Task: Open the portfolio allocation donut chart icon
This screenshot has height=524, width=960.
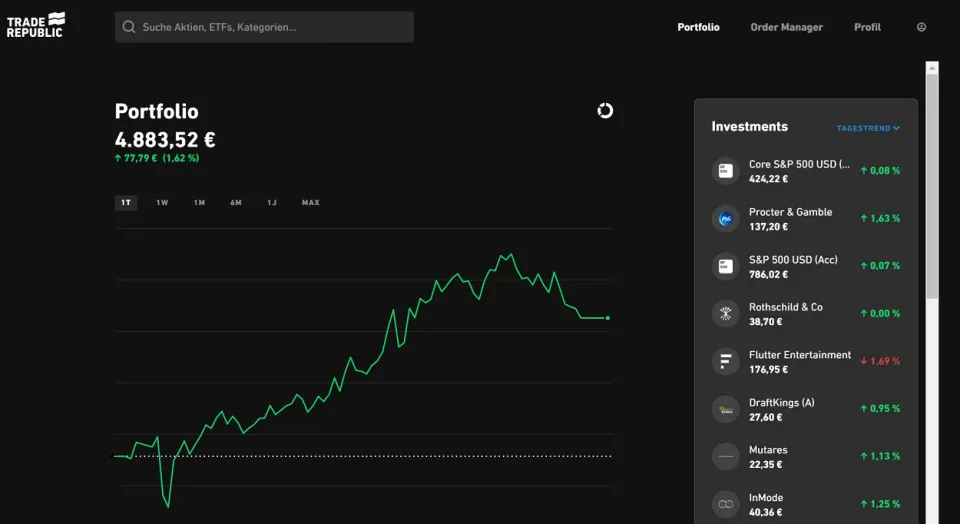Action: coord(605,111)
